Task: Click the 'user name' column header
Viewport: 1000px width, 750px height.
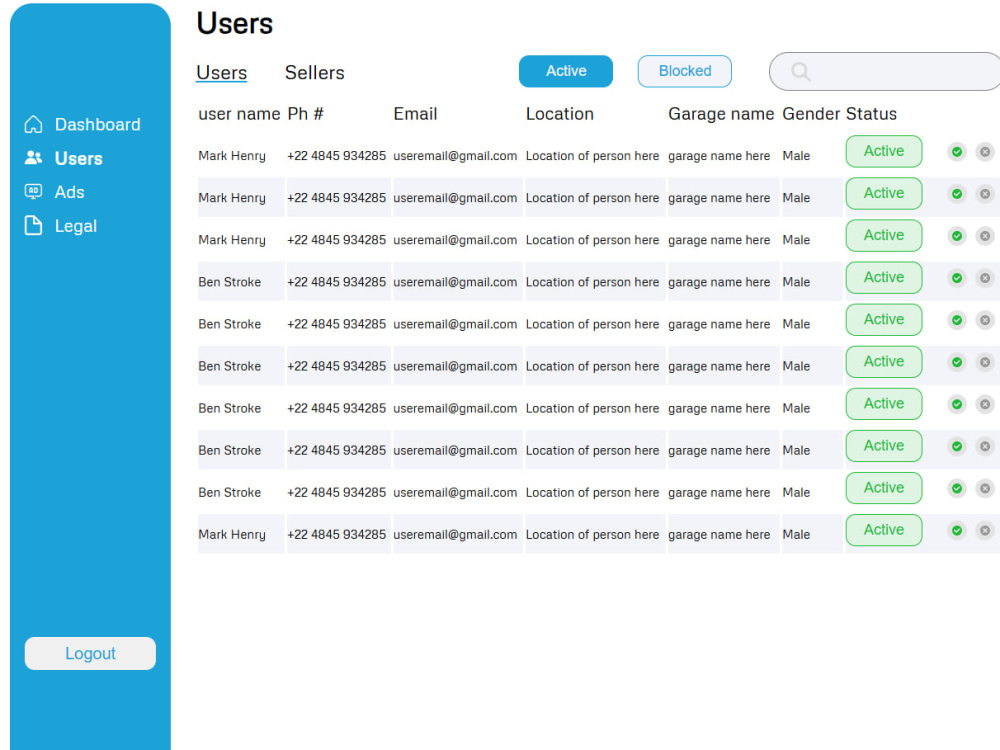Action: pyautogui.click(x=239, y=114)
